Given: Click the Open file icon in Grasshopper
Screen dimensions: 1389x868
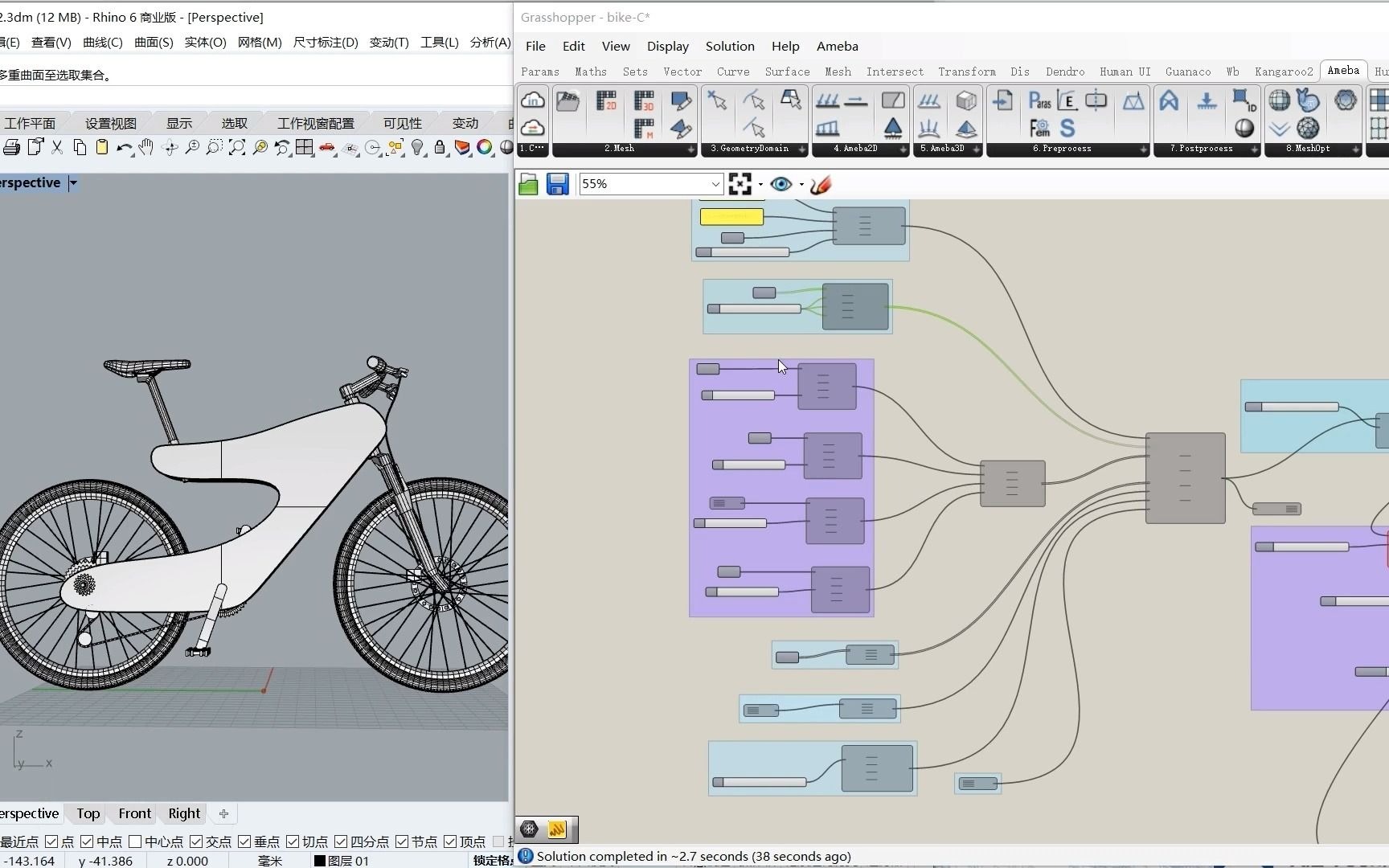Looking at the screenshot, I should tap(528, 184).
